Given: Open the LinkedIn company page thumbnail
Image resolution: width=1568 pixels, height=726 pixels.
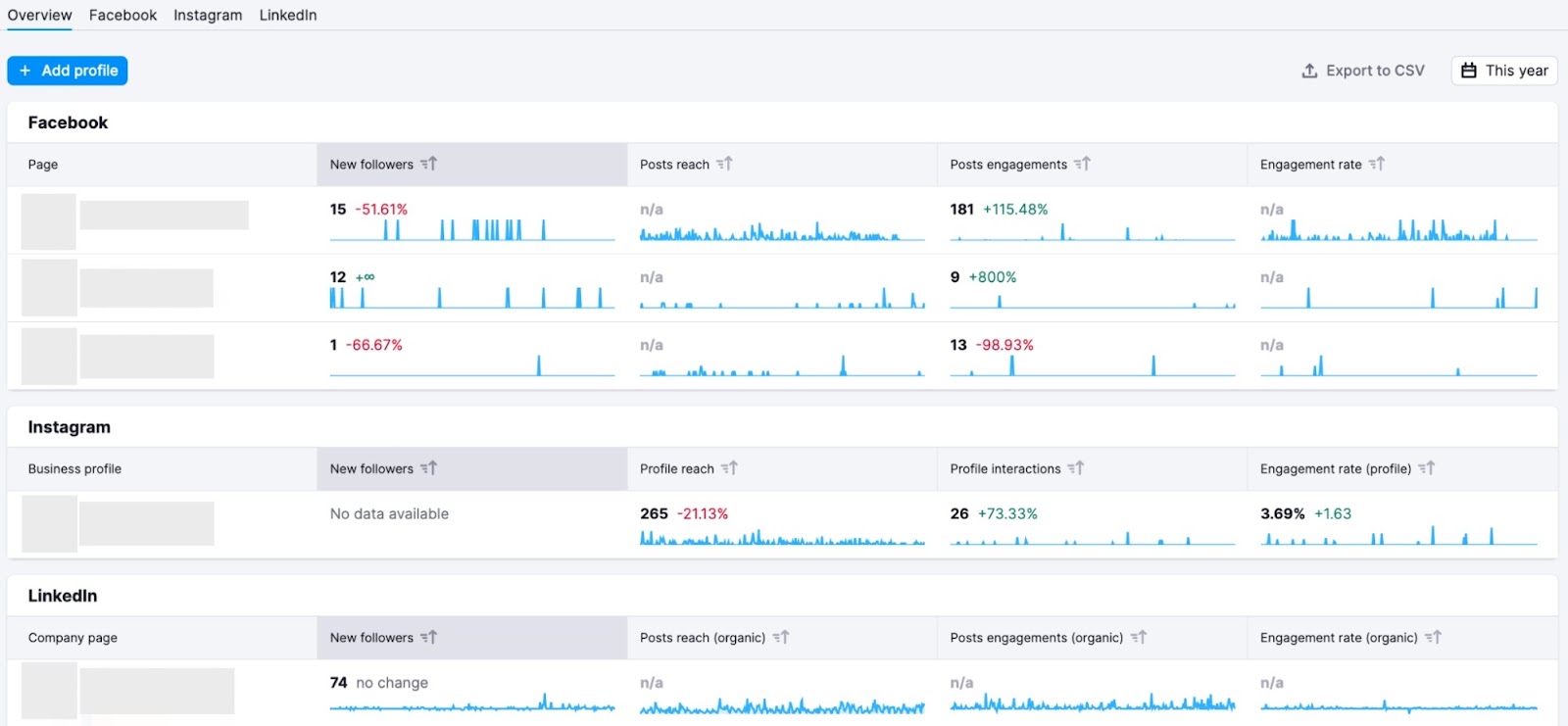Looking at the screenshot, I should coord(49,691).
